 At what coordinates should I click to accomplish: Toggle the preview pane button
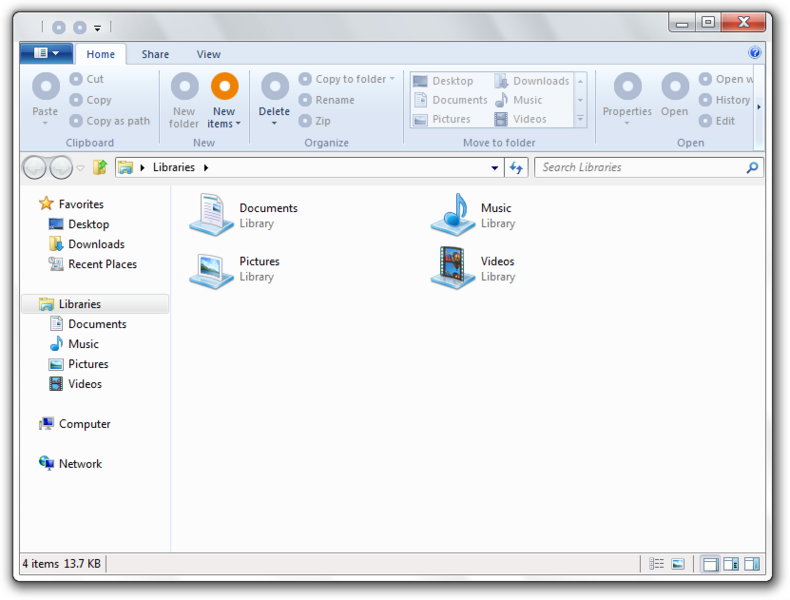(x=752, y=564)
